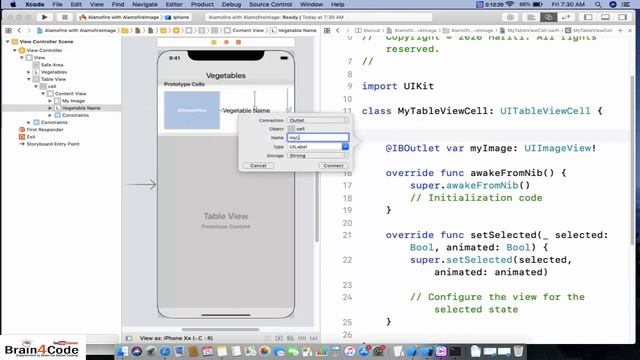Image resolution: width=640 pixels, height=360 pixels.
Task: Switch to the standard editor layout
Action: coord(531,17)
